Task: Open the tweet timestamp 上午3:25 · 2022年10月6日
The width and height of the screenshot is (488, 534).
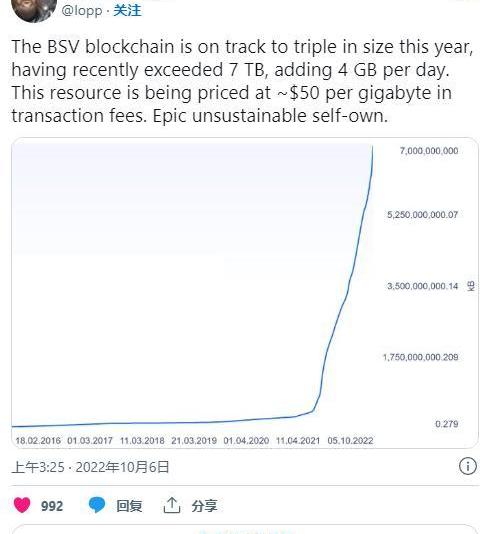Action: (91, 467)
